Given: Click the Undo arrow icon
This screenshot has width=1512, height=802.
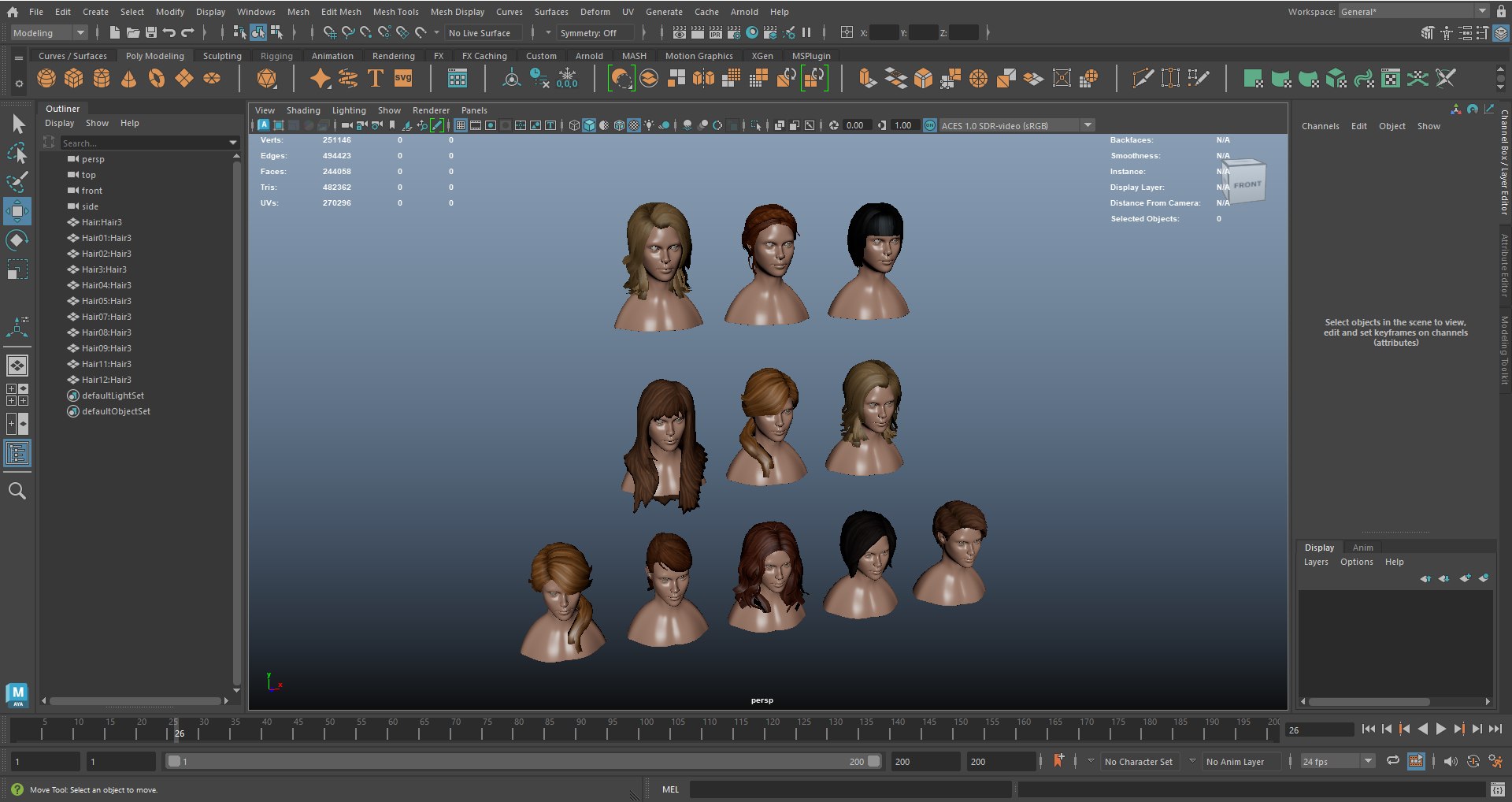Looking at the screenshot, I should (x=169, y=32).
